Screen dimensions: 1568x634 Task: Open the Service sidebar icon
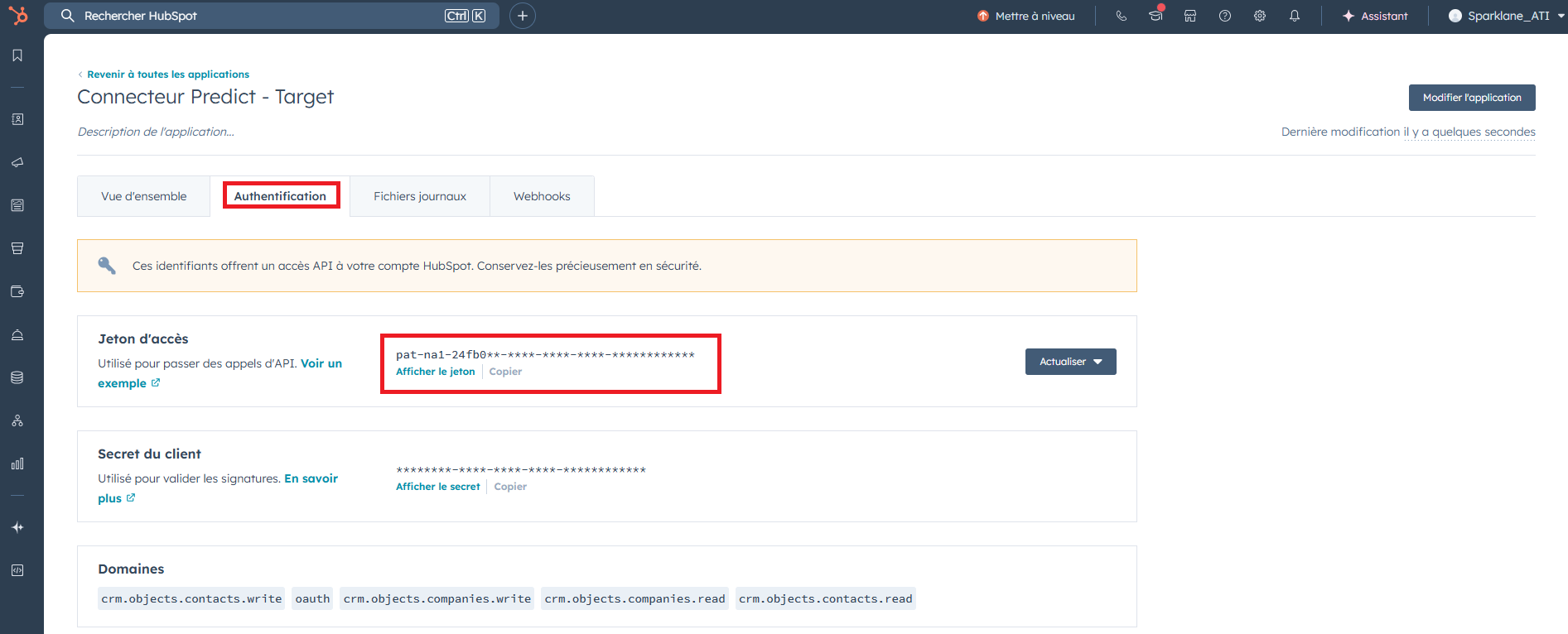(17, 334)
